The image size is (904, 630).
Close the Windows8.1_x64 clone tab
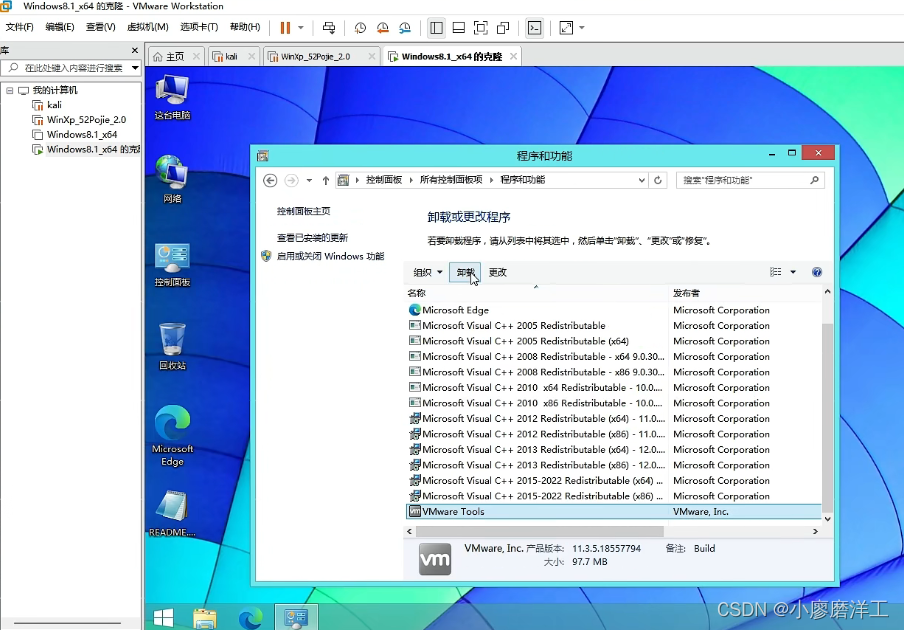tap(513, 56)
